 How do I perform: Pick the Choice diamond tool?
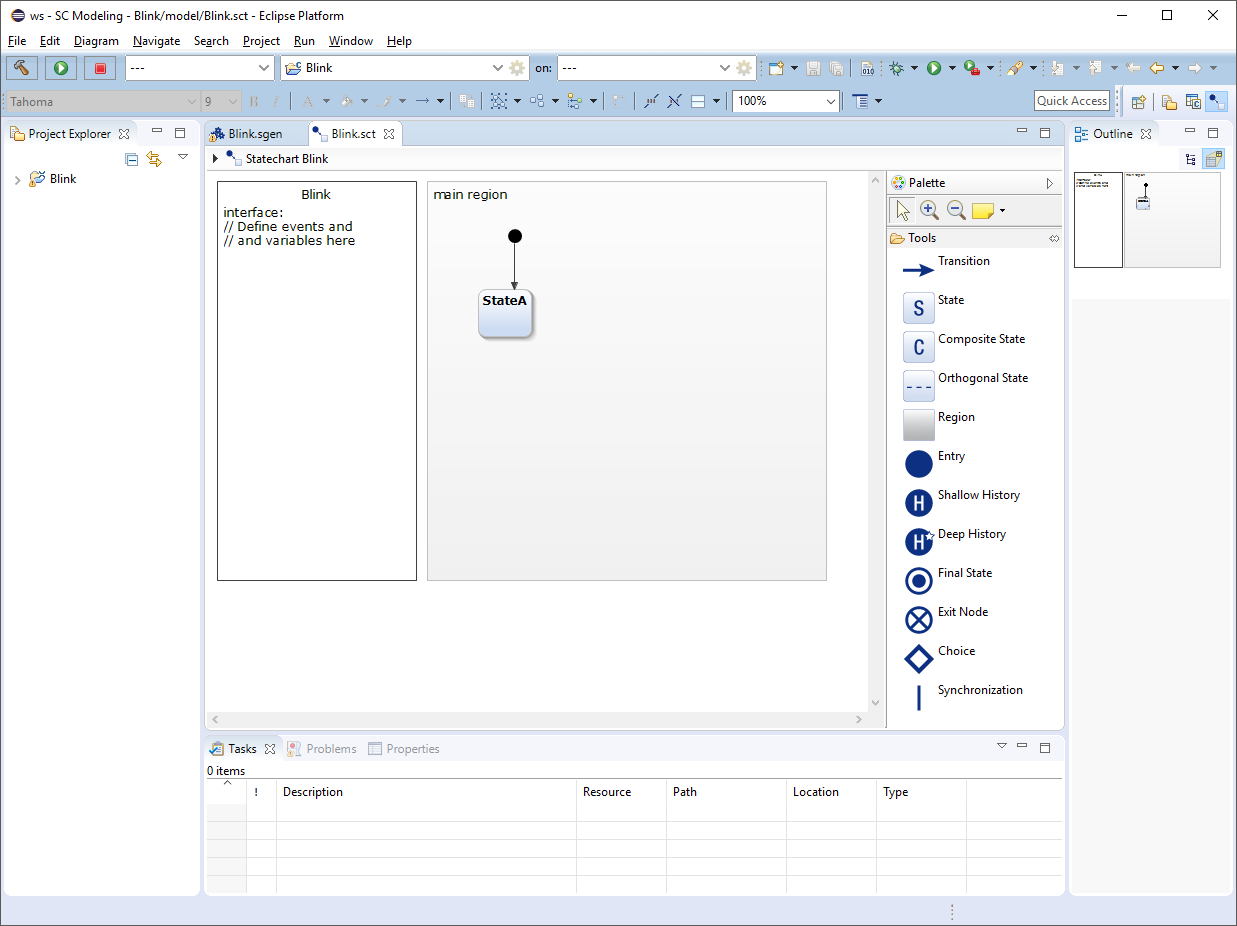pos(918,659)
